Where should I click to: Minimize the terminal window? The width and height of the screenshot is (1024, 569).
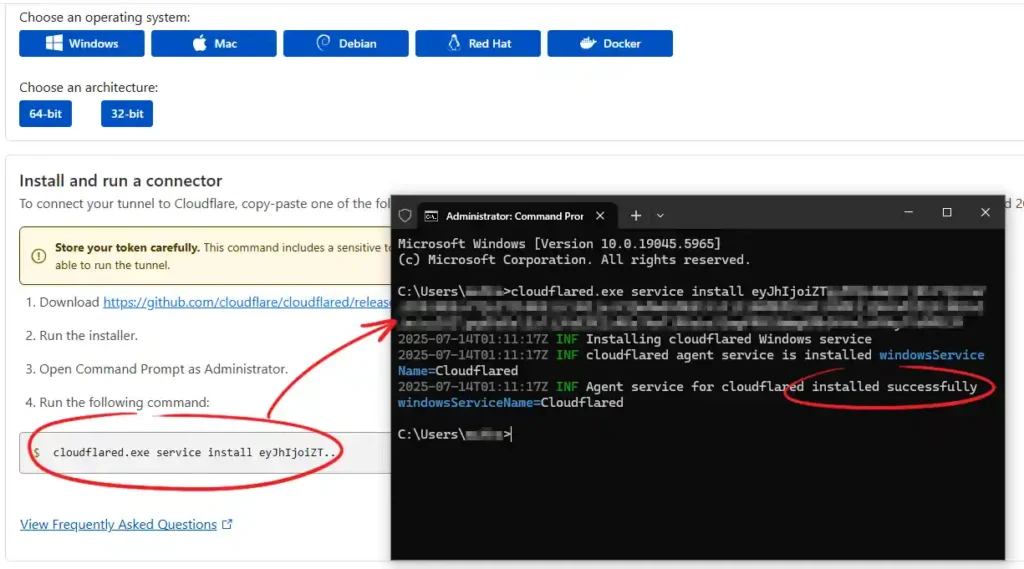click(x=908, y=212)
